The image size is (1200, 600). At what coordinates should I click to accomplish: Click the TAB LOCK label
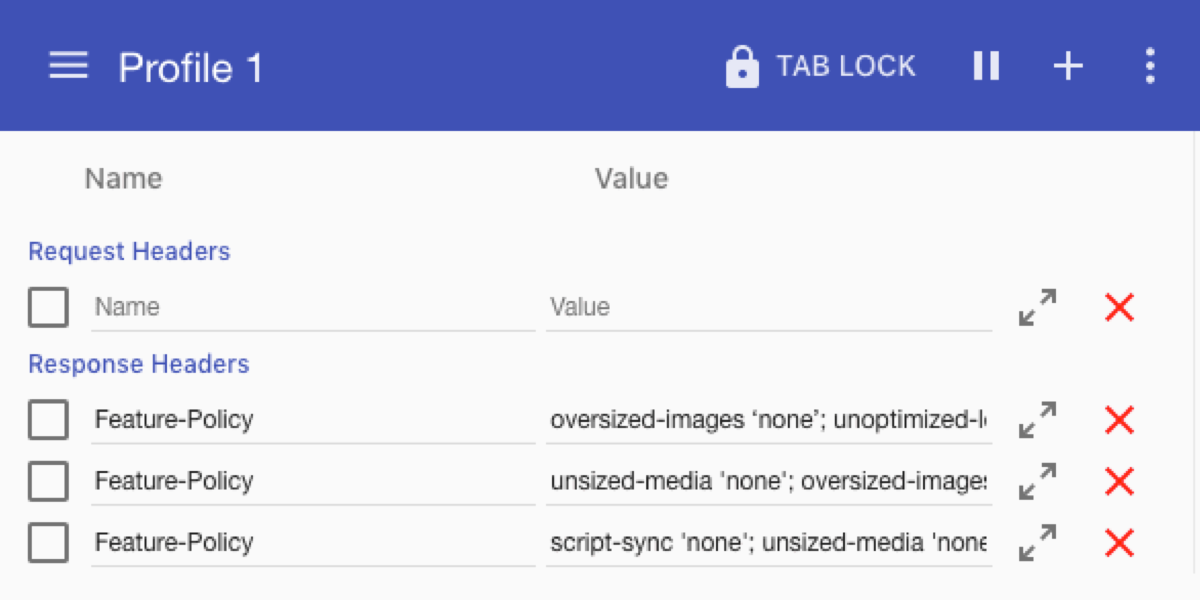point(846,67)
